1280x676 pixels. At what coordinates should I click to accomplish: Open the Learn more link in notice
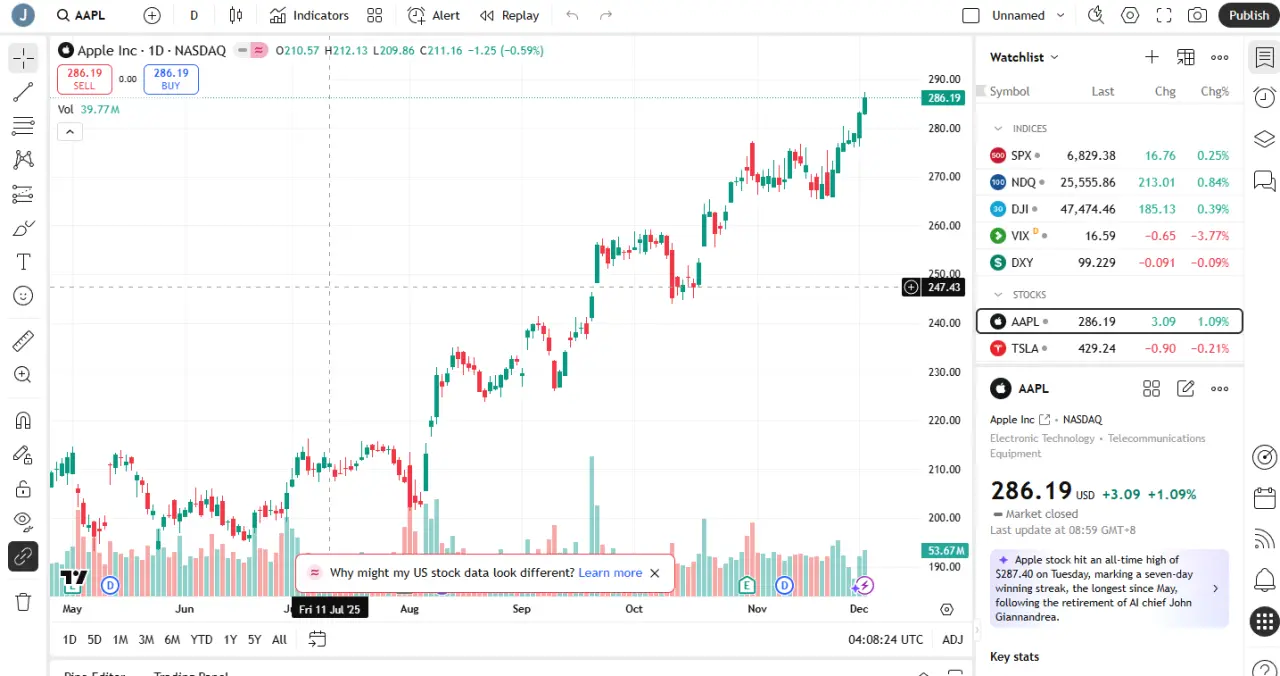click(x=610, y=573)
